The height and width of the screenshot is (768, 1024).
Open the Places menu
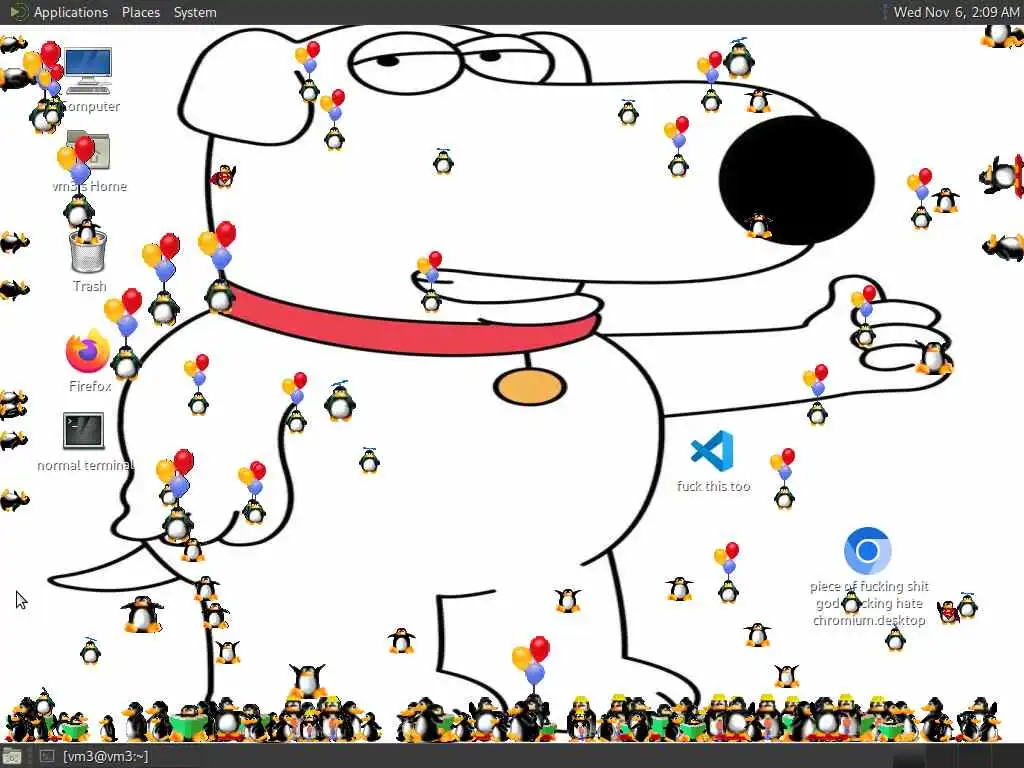(140, 12)
